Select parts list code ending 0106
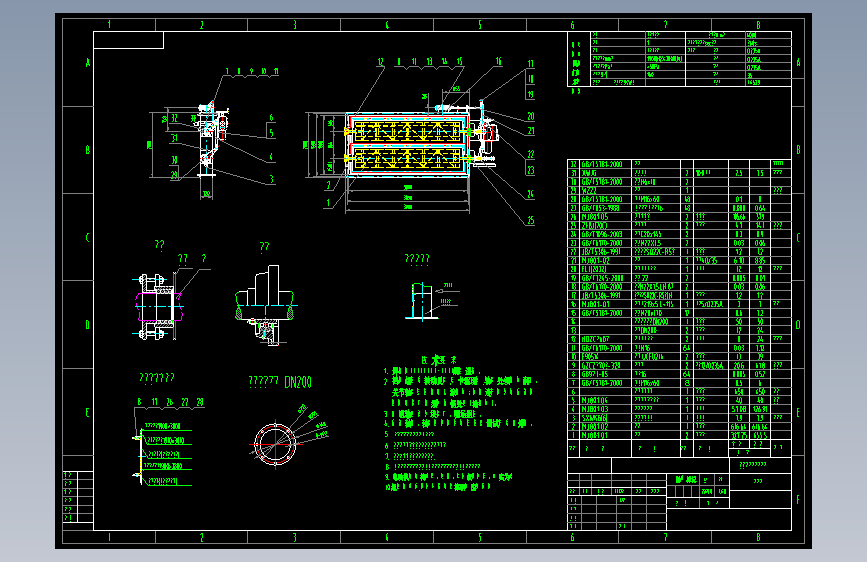The width and height of the screenshot is (867, 562). [x=595, y=400]
